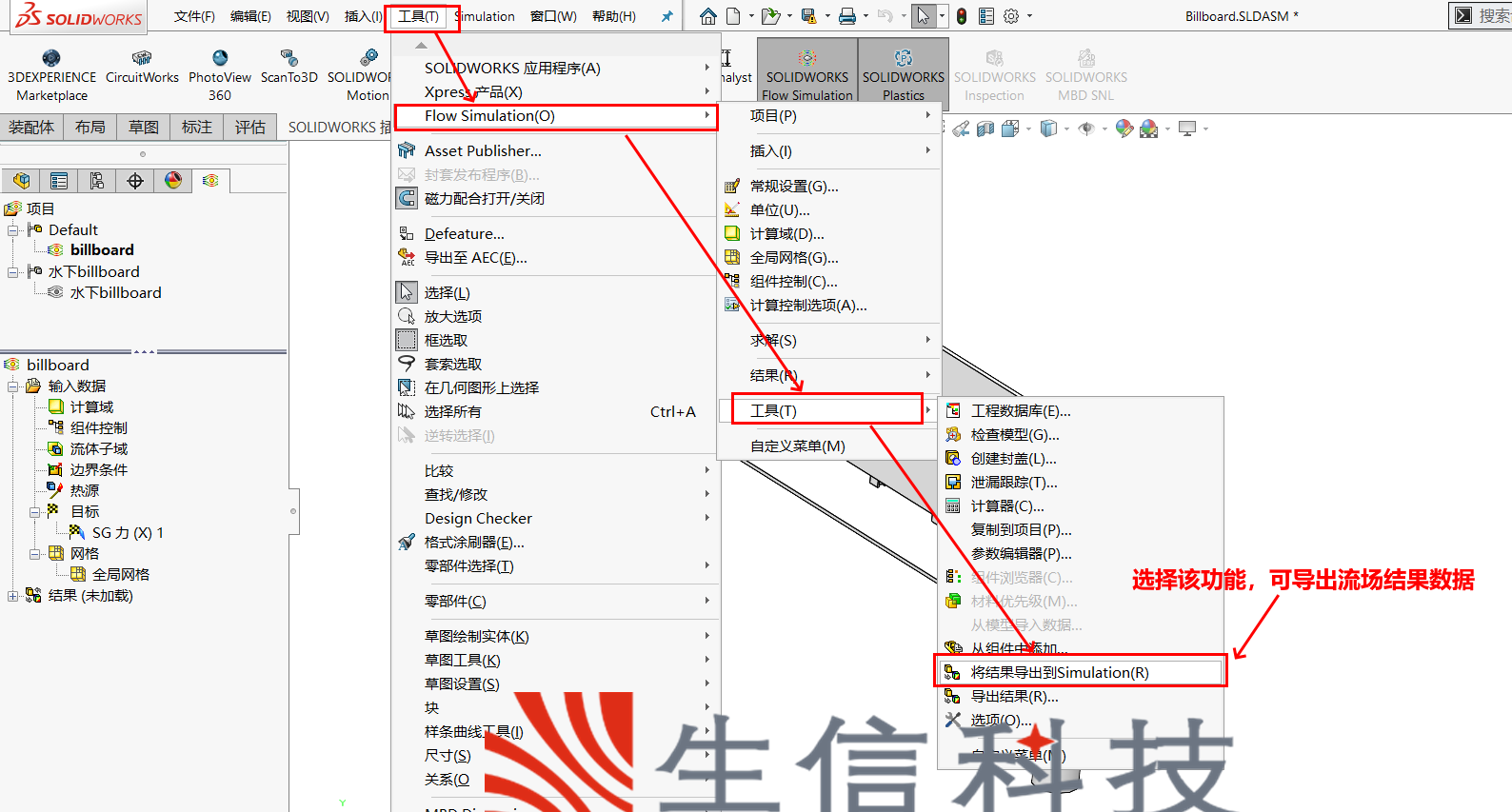Enable SOLIDWORKS MBD SNL add-in
The width and height of the screenshot is (1512, 812).
pos(1085,76)
